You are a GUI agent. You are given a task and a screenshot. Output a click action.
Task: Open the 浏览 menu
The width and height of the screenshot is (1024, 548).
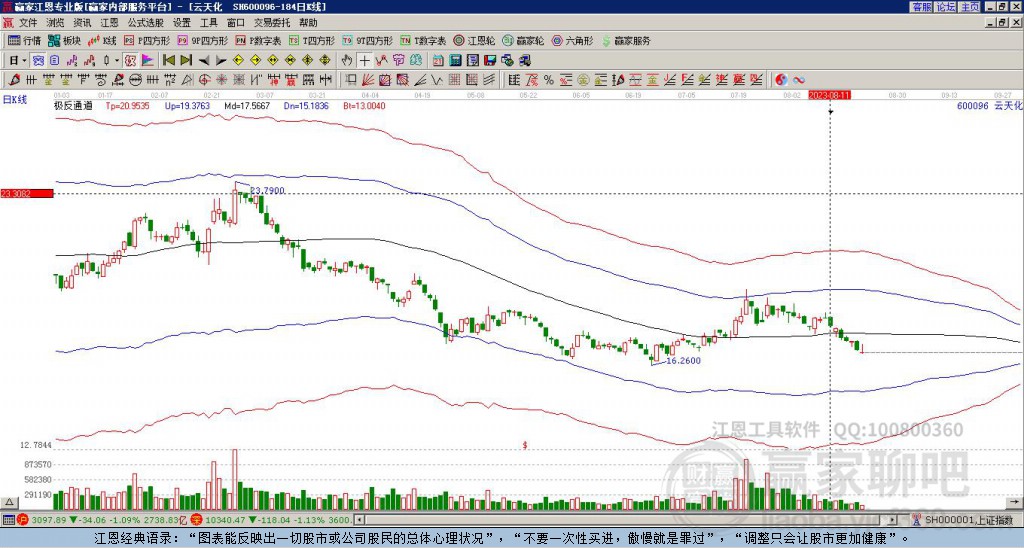click(x=55, y=23)
